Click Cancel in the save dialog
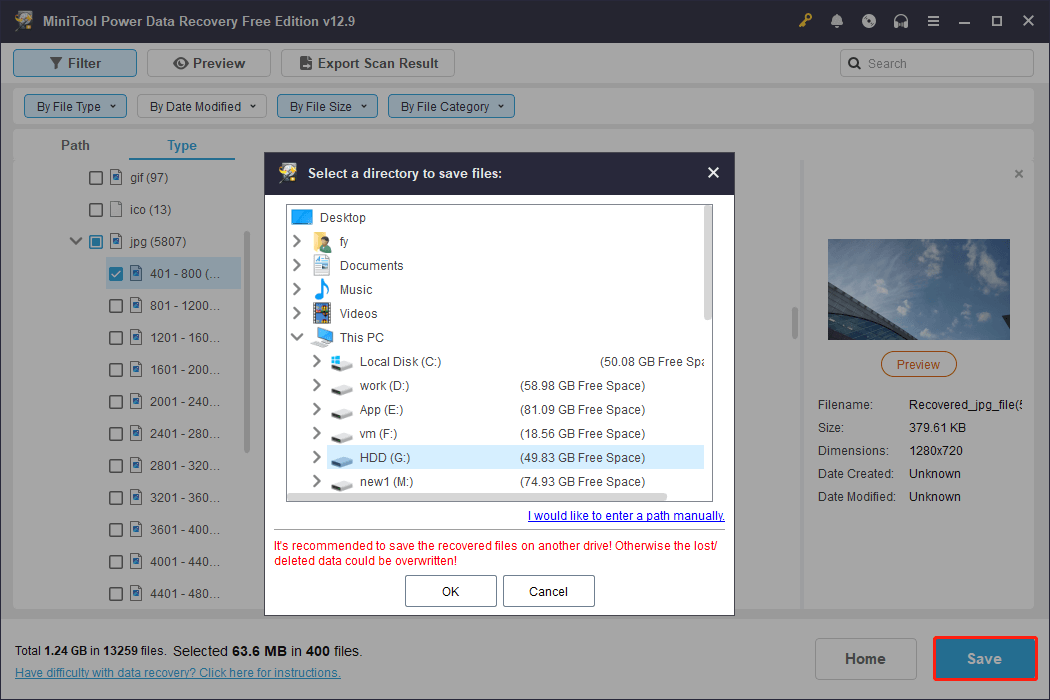The height and width of the screenshot is (700, 1050). click(x=548, y=591)
